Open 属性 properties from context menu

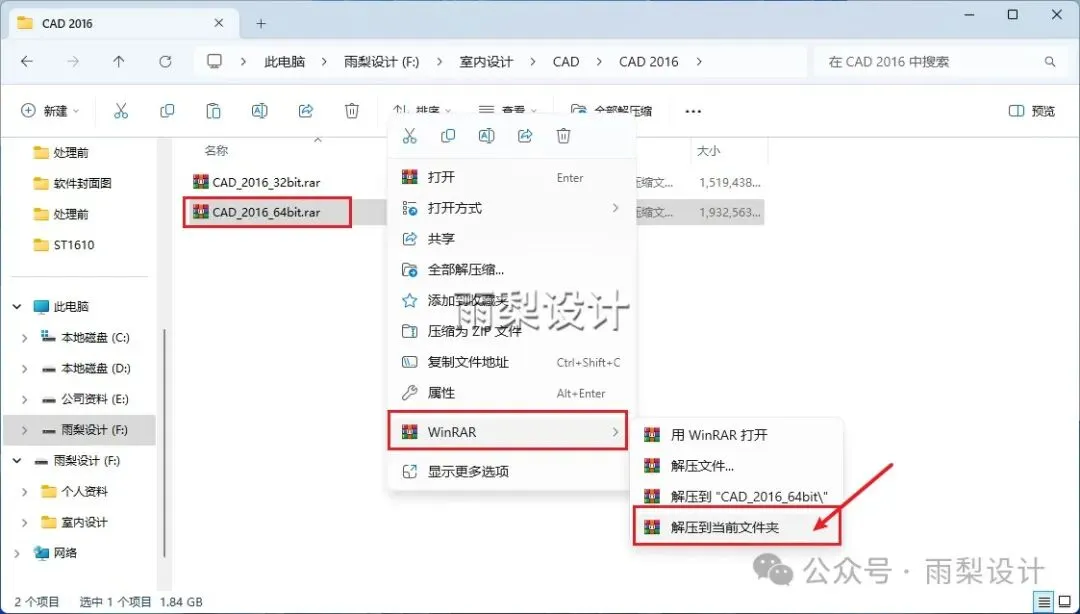pos(510,393)
